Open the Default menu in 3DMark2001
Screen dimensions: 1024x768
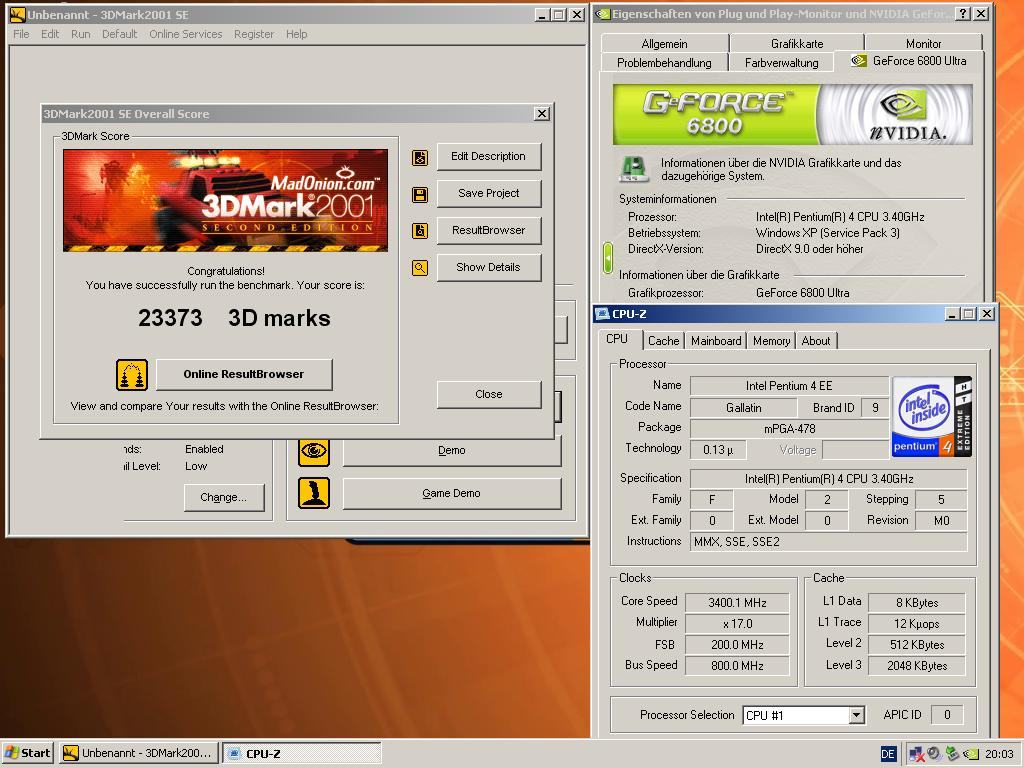click(x=120, y=34)
